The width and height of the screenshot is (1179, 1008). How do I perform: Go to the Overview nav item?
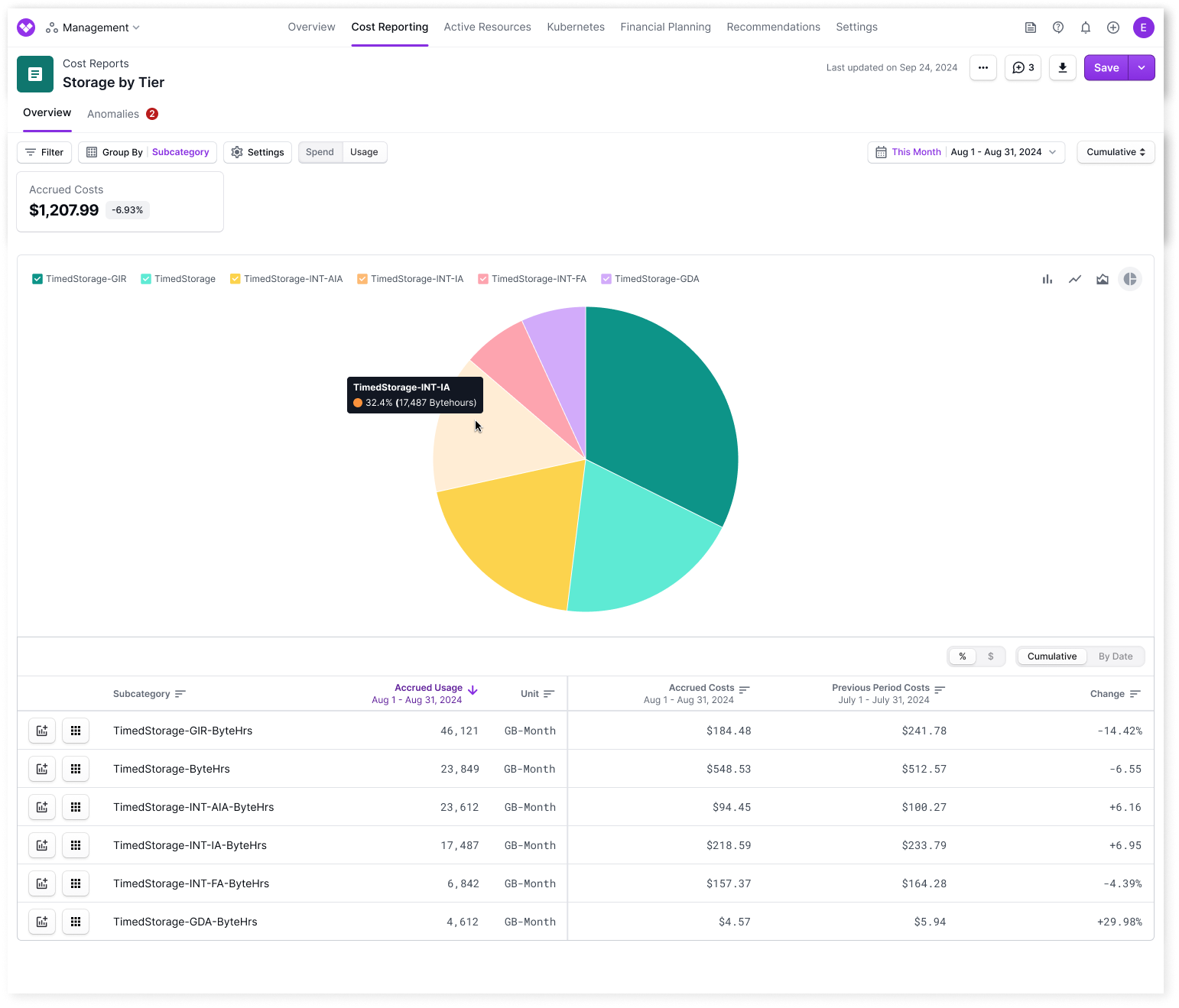311,28
